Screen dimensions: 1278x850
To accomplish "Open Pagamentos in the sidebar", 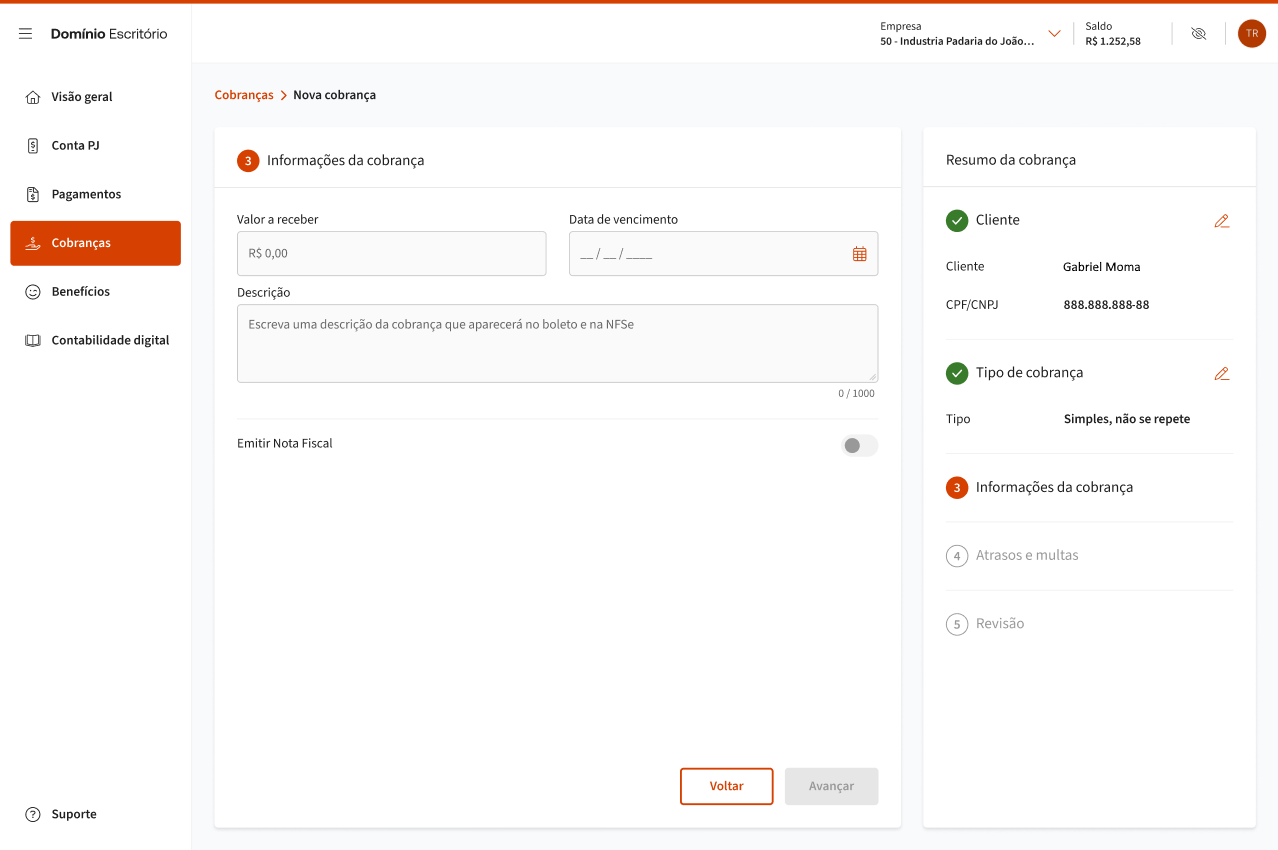I will point(86,194).
